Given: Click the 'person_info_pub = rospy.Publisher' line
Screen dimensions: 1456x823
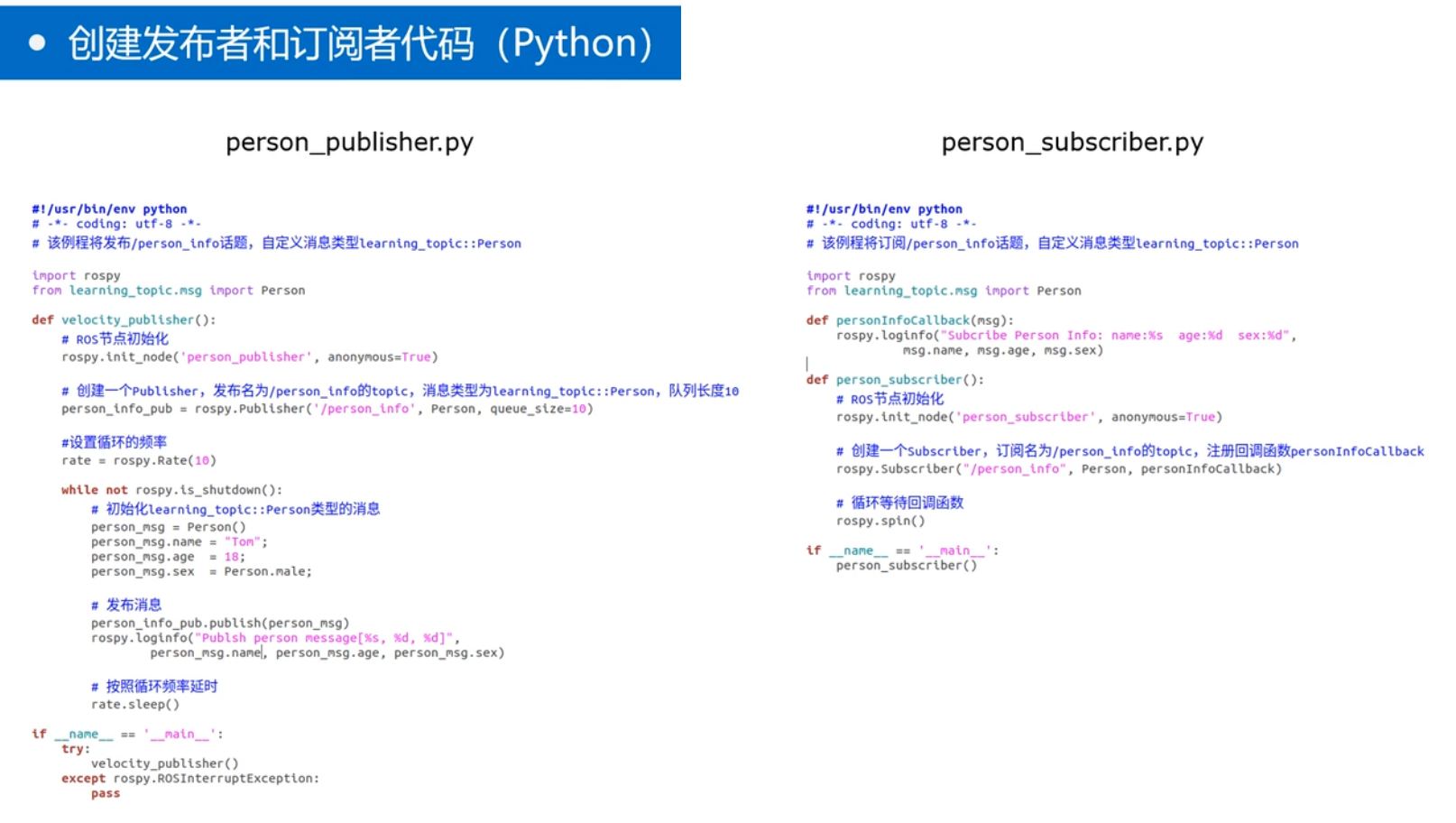Looking at the screenshot, I should (x=327, y=409).
